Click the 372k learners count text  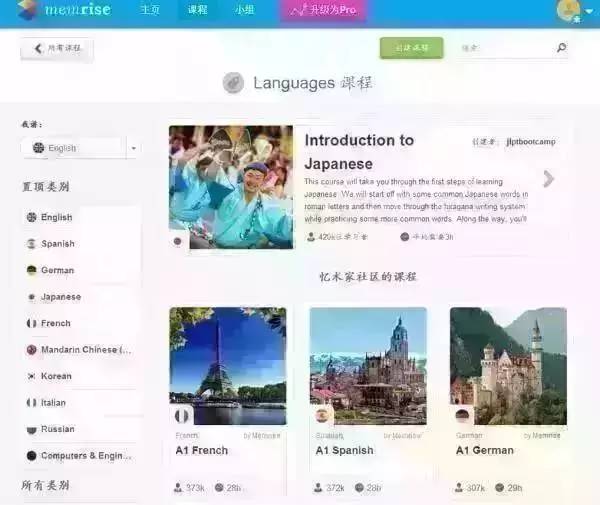click(335, 488)
